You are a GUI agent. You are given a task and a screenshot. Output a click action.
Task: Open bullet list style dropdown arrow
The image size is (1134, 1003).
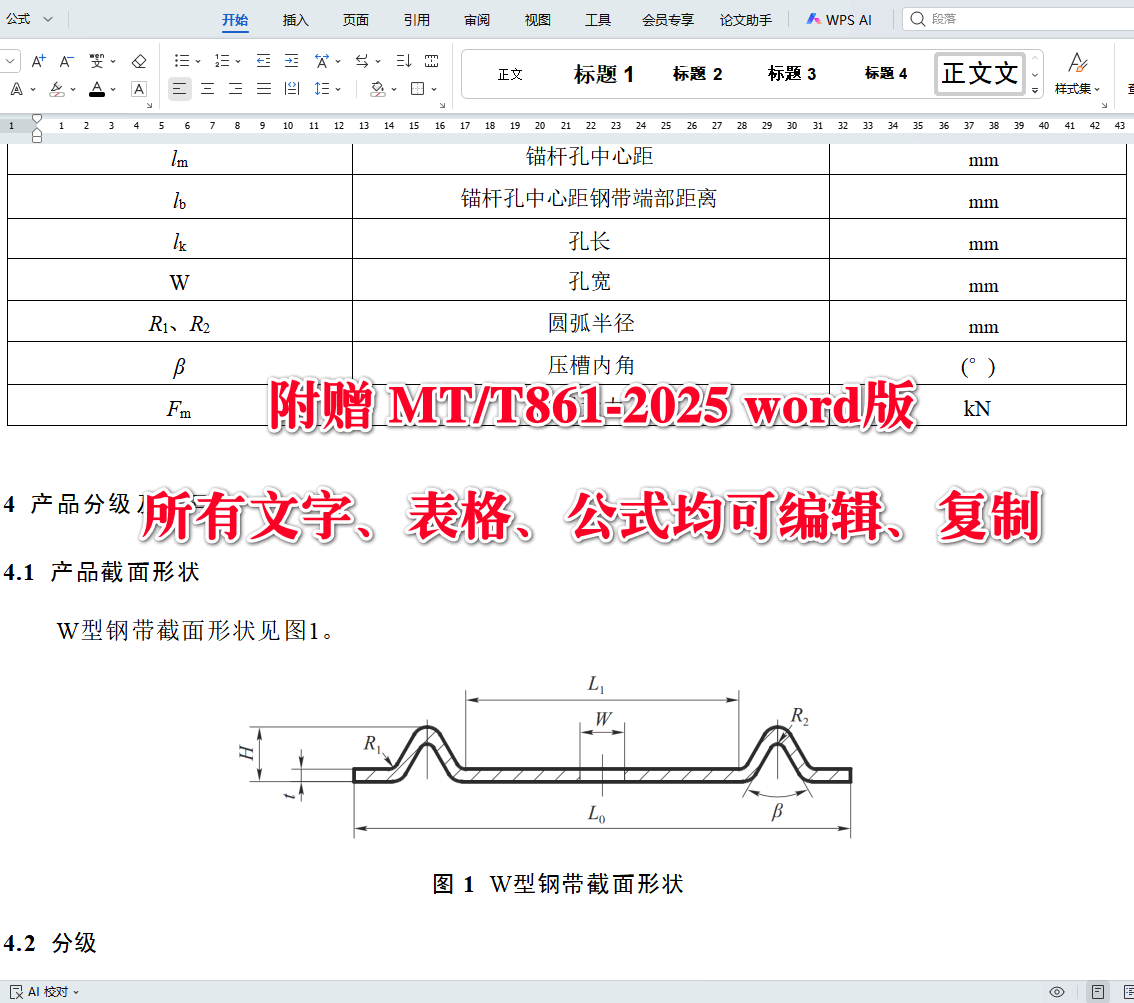[198, 61]
